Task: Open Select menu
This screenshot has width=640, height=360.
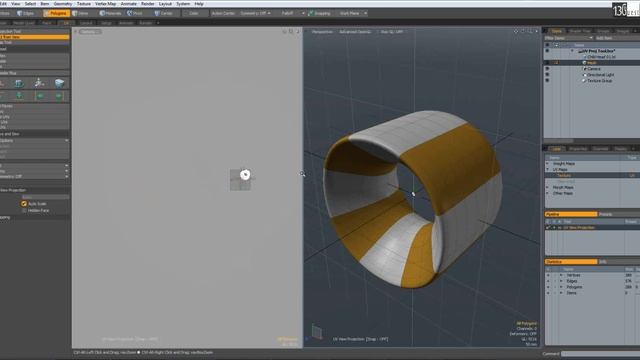Action: click(x=30, y=4)
